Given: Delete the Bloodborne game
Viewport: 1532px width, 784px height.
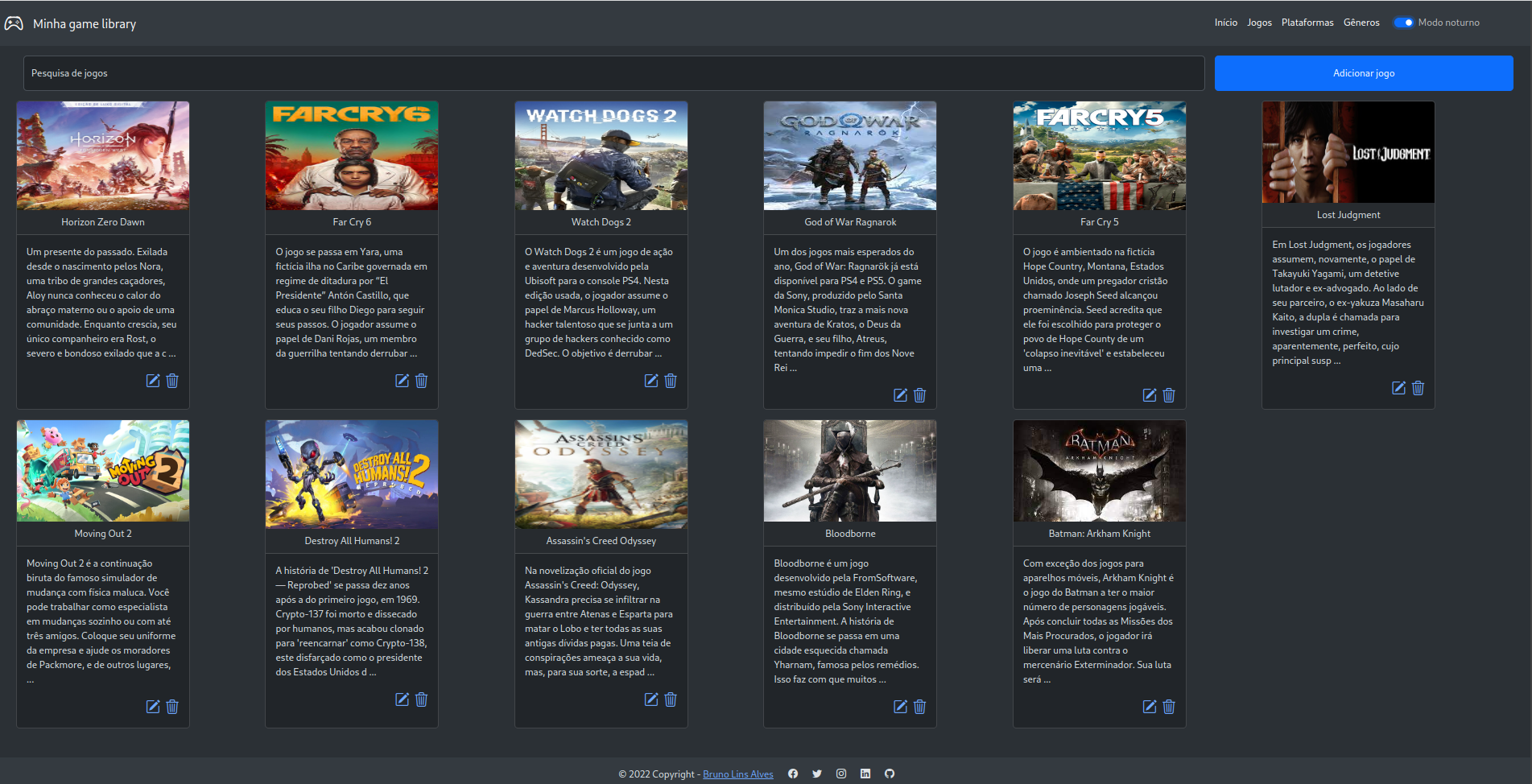Looking at the screenshot, I should [x=920, y=707].
